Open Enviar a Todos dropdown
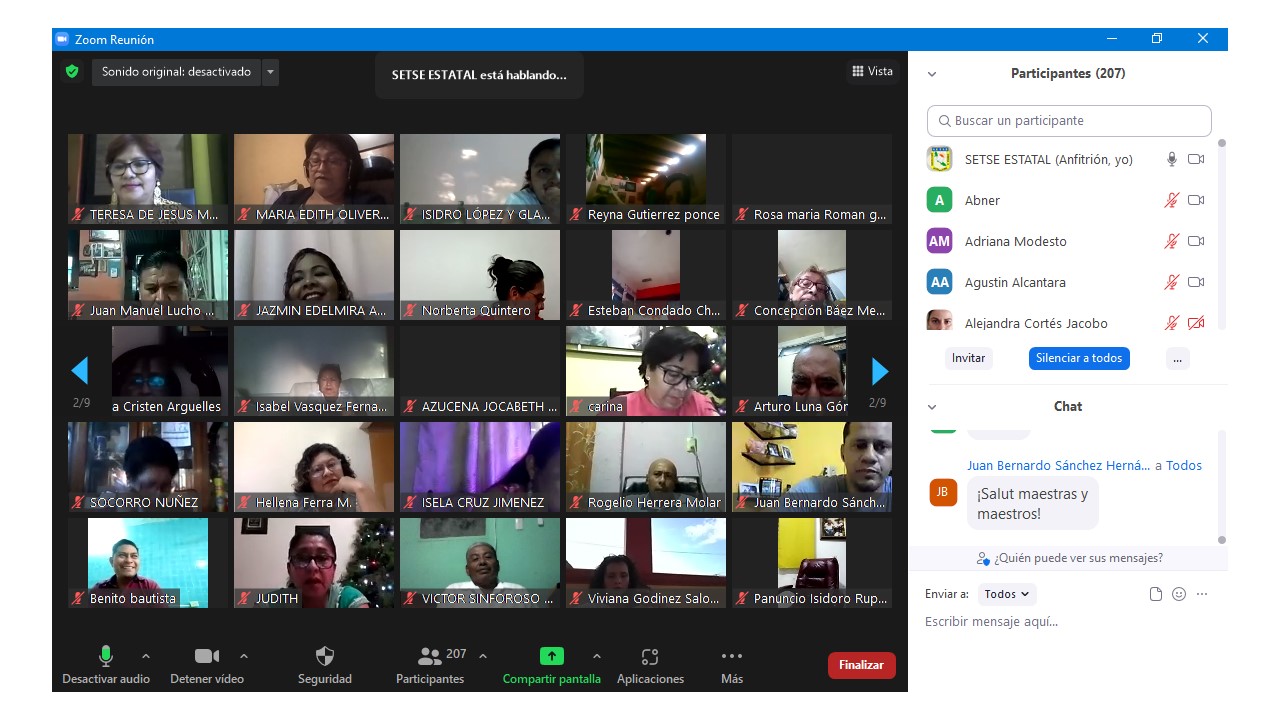 pos(1007,594)
